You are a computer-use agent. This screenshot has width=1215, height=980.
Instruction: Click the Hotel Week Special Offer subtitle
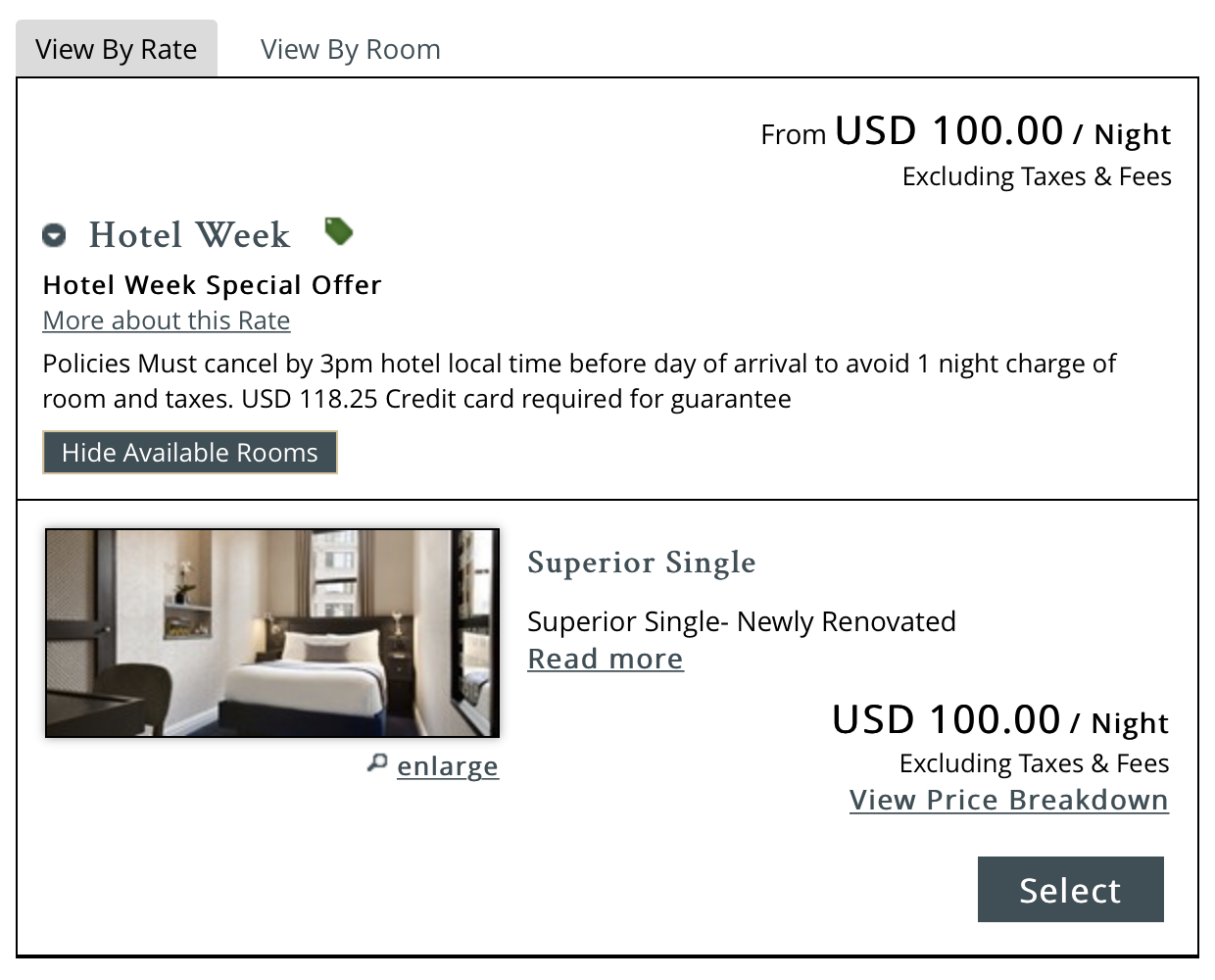(212, 284)
